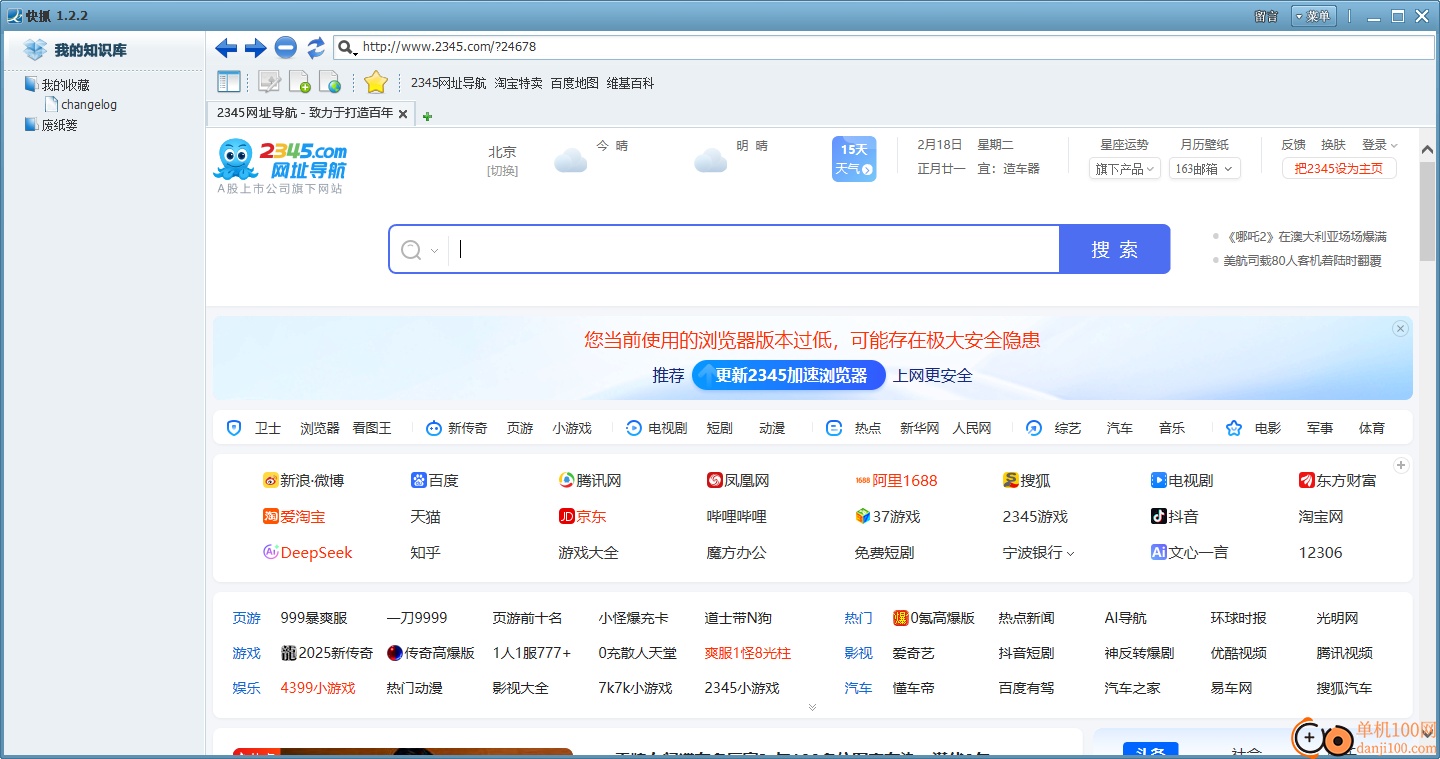1440x759 pixels.
Task: Open the changelog note
Action: [89, 104]
